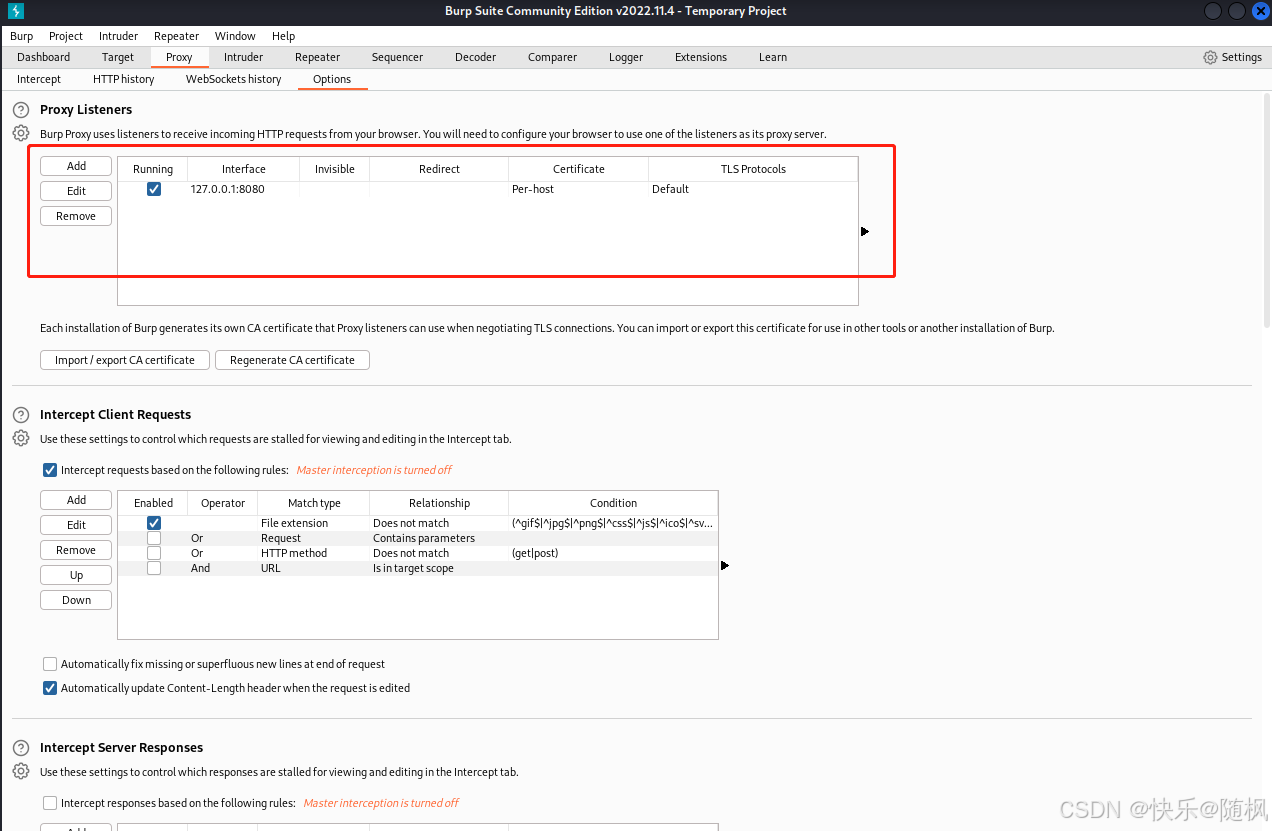Open the Proxy Listeners settings gear

point(21,133)
